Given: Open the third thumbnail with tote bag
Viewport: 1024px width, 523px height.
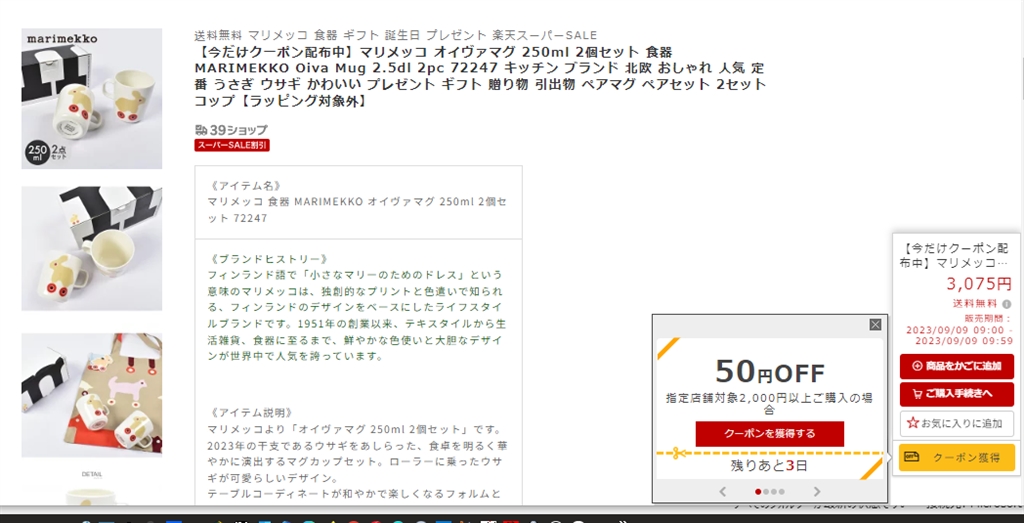Looking at the screenshot, I should (91, 396).
